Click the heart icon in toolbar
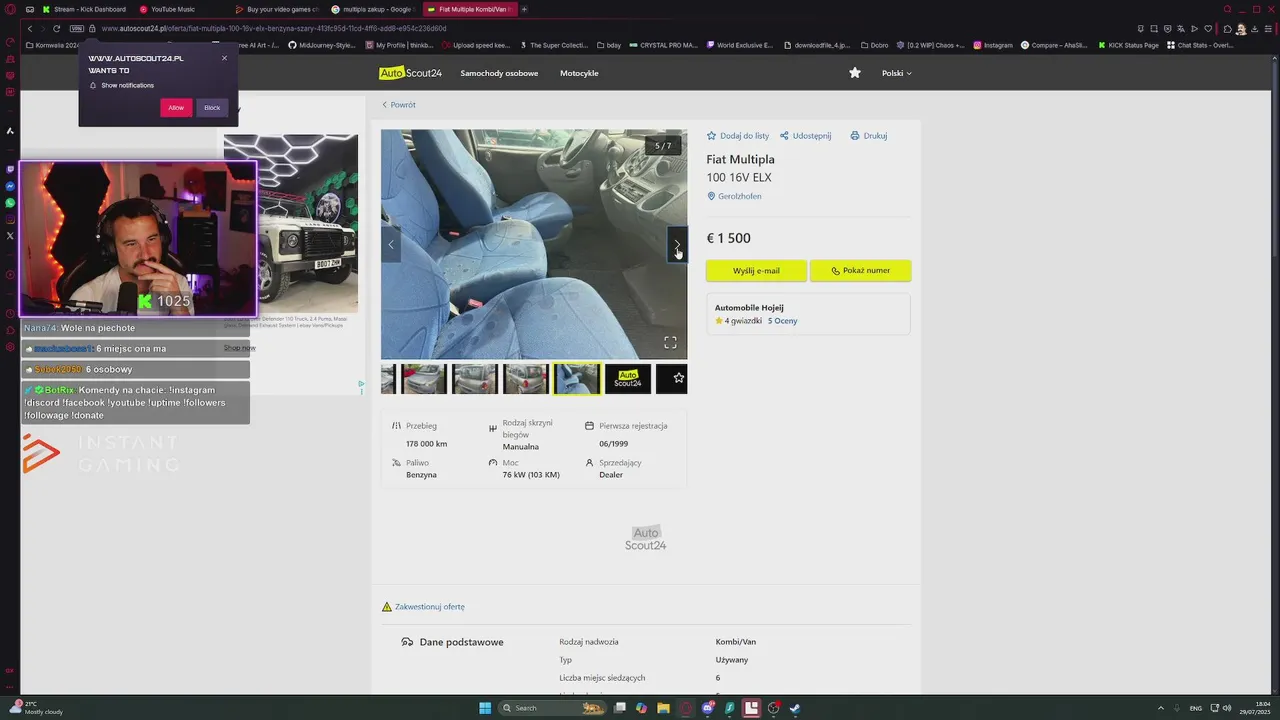The height and width of the screenshot is (720, 1280). [1207, 29]
